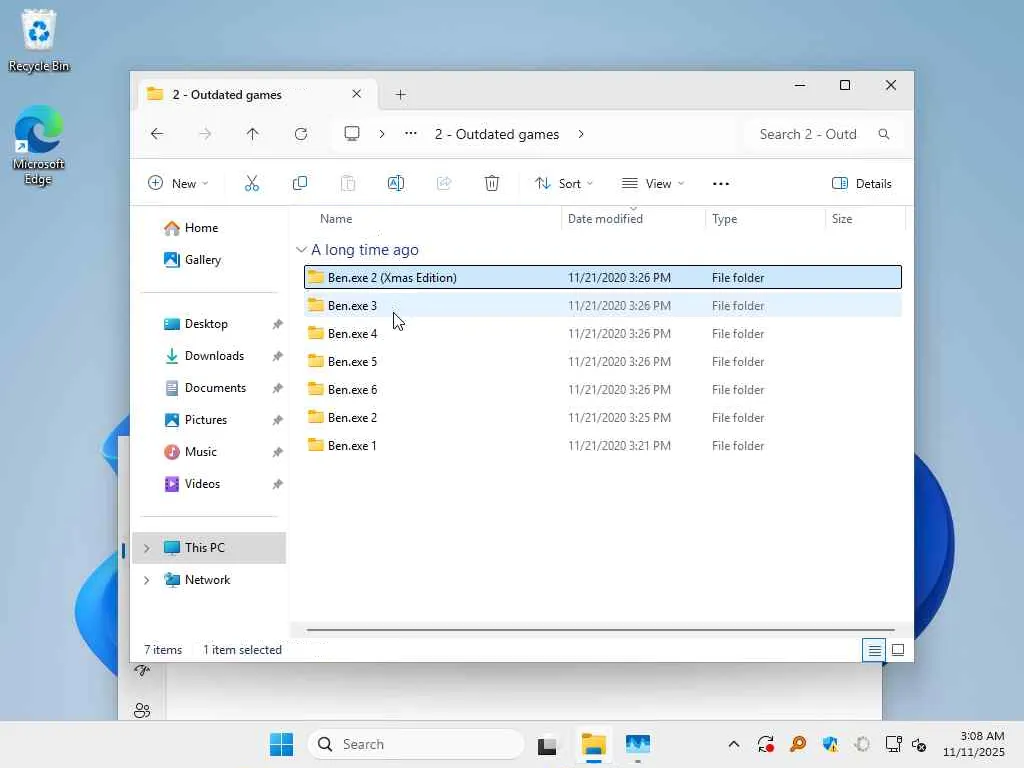
Task: Select the Ben.exe 4 folder
Action: pos(603,334)
